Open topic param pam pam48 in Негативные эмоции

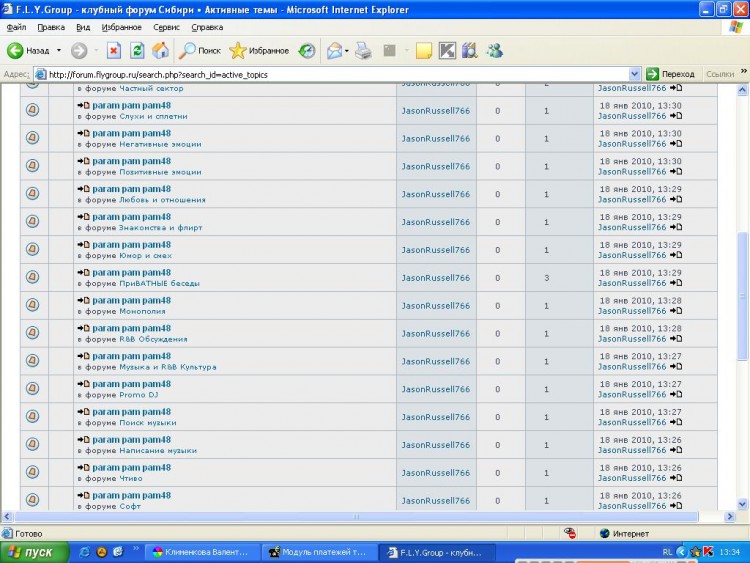131,133
